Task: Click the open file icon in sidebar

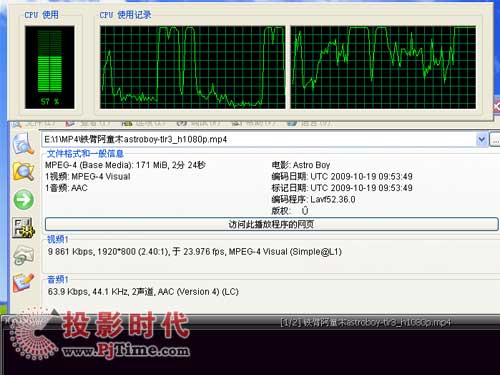Action: click(23, 144)
